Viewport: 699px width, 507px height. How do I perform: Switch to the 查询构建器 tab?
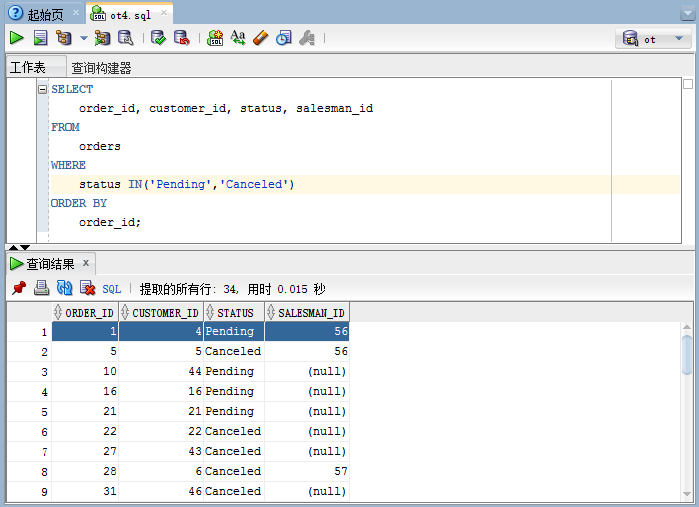point(101,68)
